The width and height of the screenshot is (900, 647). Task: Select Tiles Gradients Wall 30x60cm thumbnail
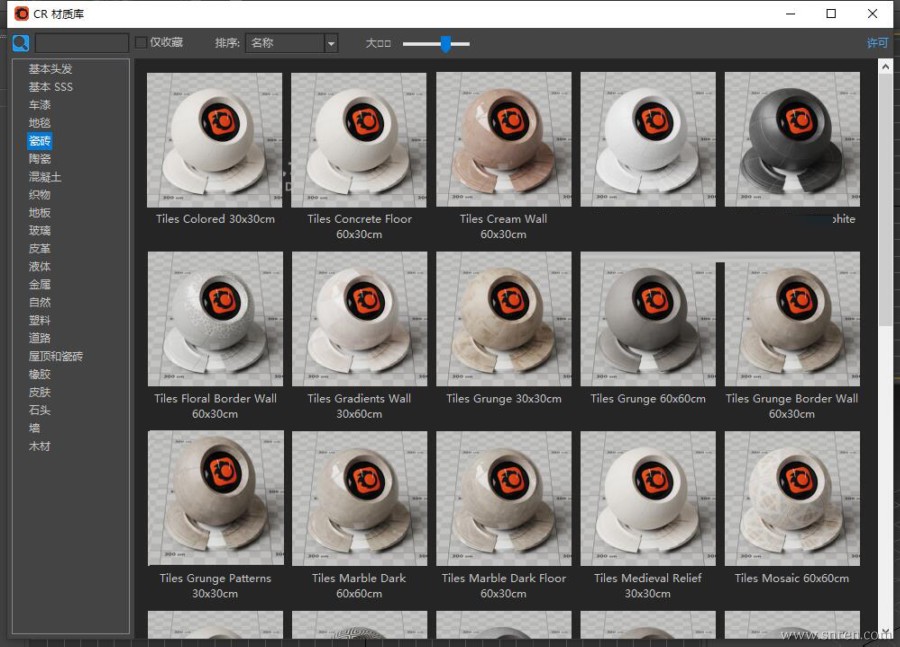pyautogui.click(x=359, y=319)
